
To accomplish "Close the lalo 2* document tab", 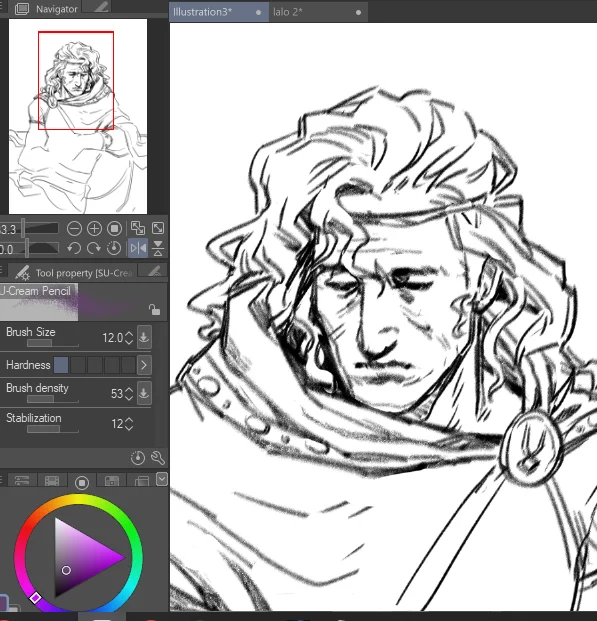I will (359, 12).
